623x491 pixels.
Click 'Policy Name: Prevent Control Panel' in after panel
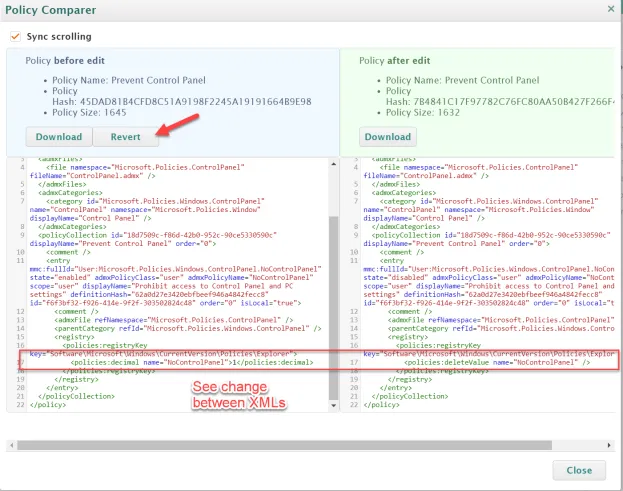tap(462, 80)
